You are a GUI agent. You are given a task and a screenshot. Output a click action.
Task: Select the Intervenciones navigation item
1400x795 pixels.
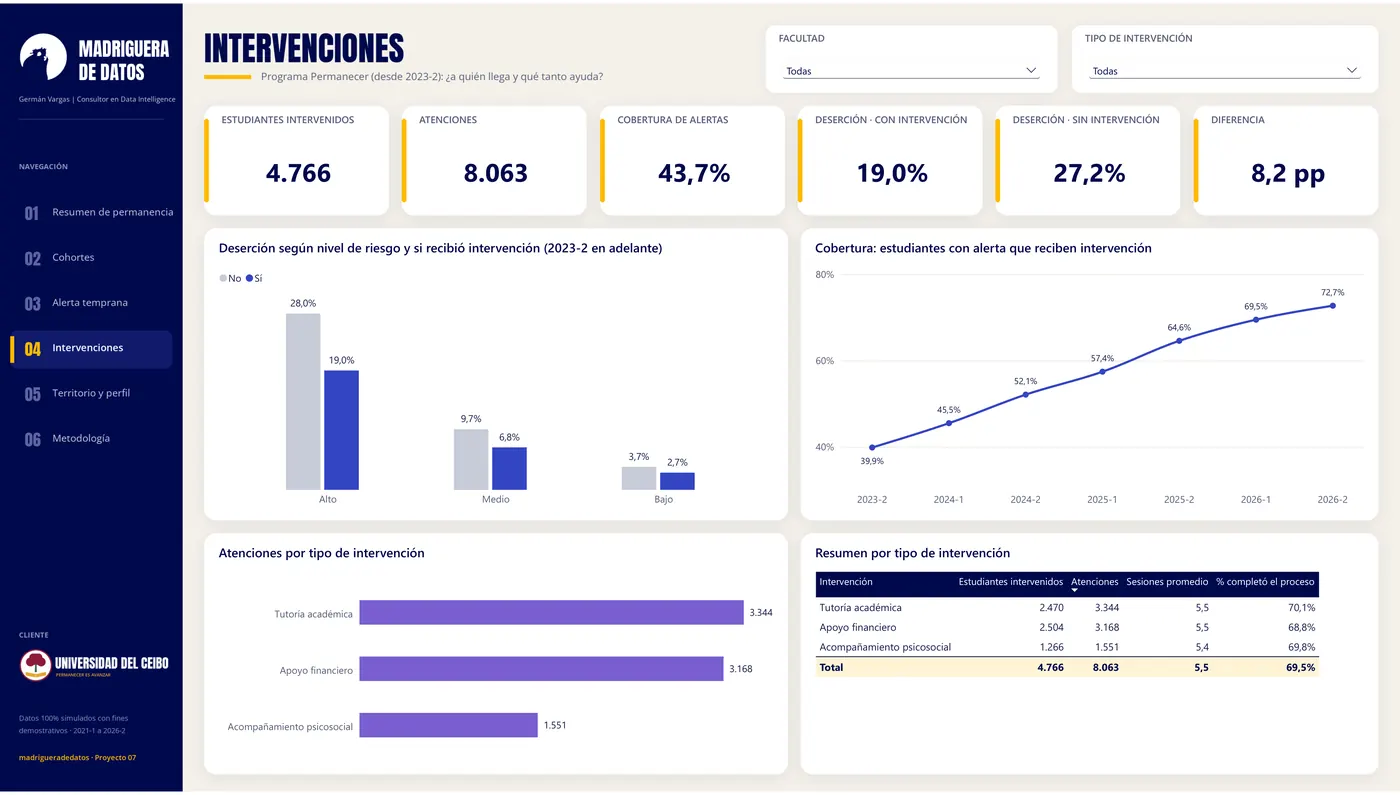(91, 349)
